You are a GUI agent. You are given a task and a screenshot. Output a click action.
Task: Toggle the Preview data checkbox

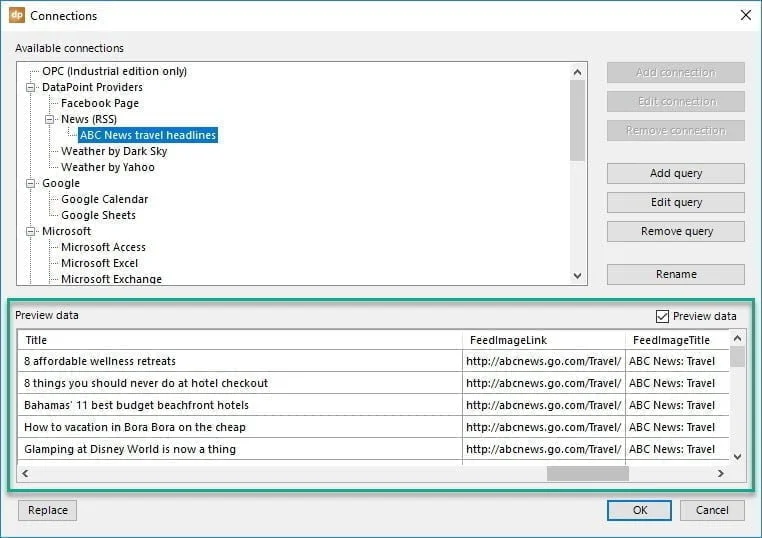(662, 316)
